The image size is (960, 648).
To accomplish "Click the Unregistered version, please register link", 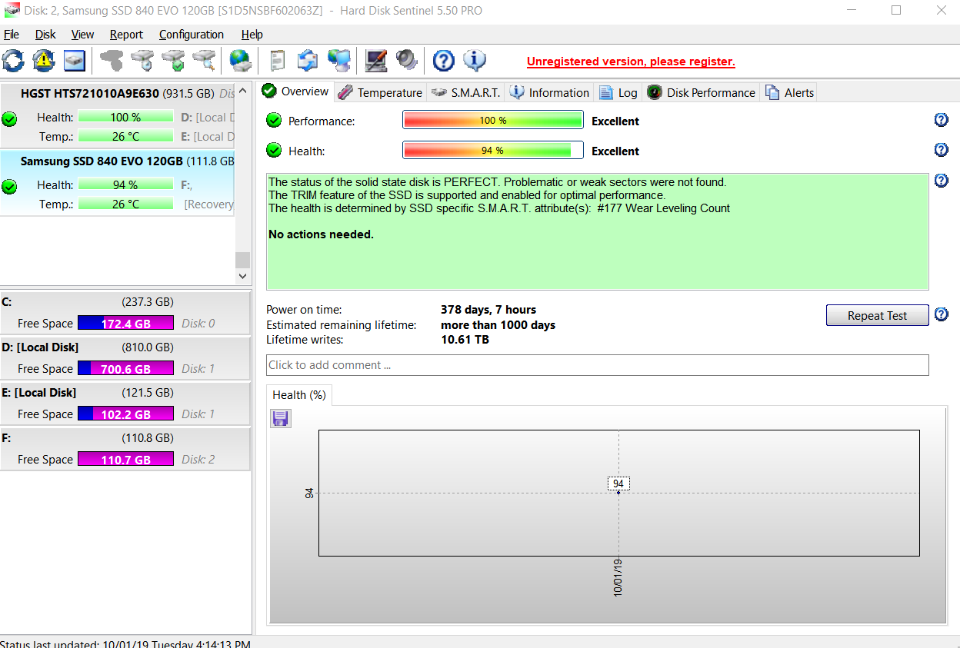I will [x=631, y=61].
